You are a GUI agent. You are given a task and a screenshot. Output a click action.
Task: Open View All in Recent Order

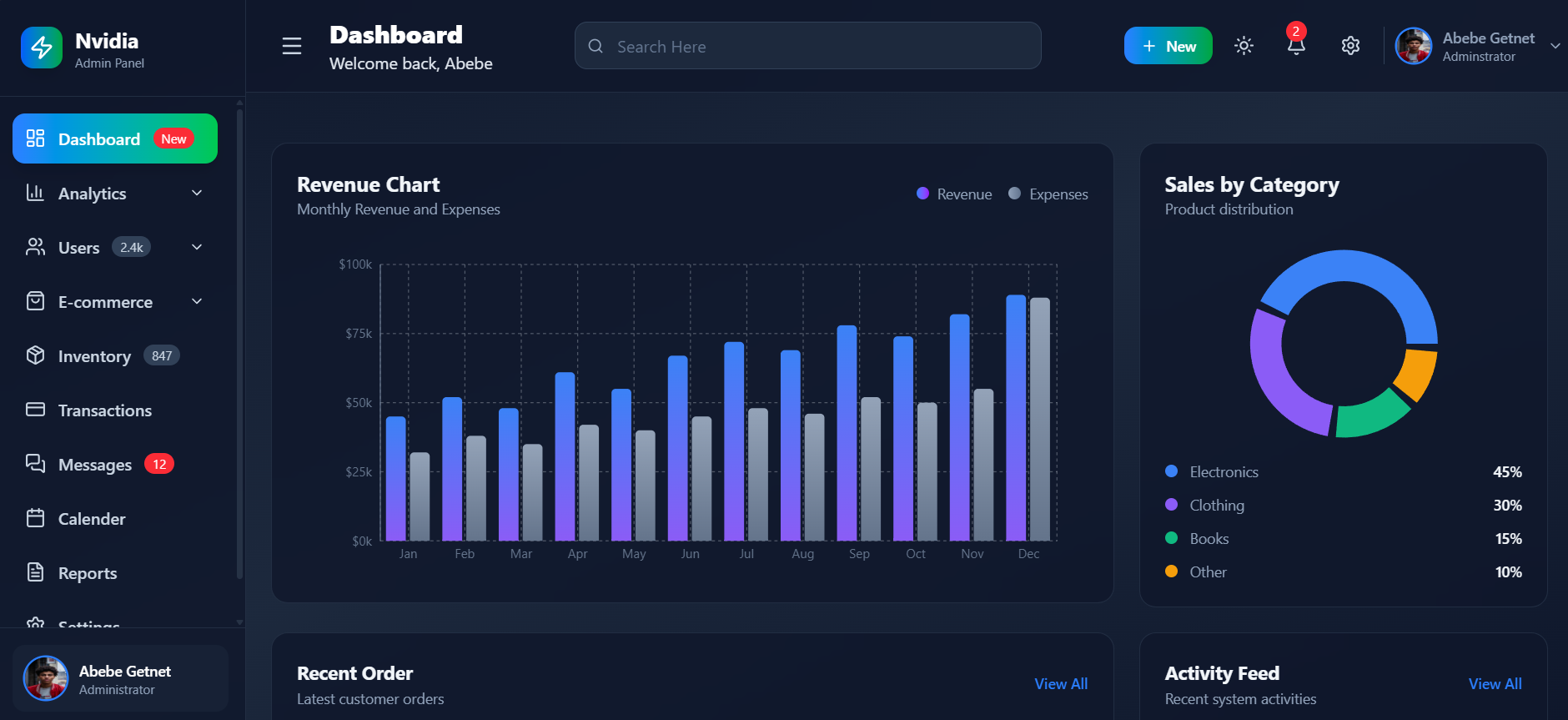(1061, 684)
